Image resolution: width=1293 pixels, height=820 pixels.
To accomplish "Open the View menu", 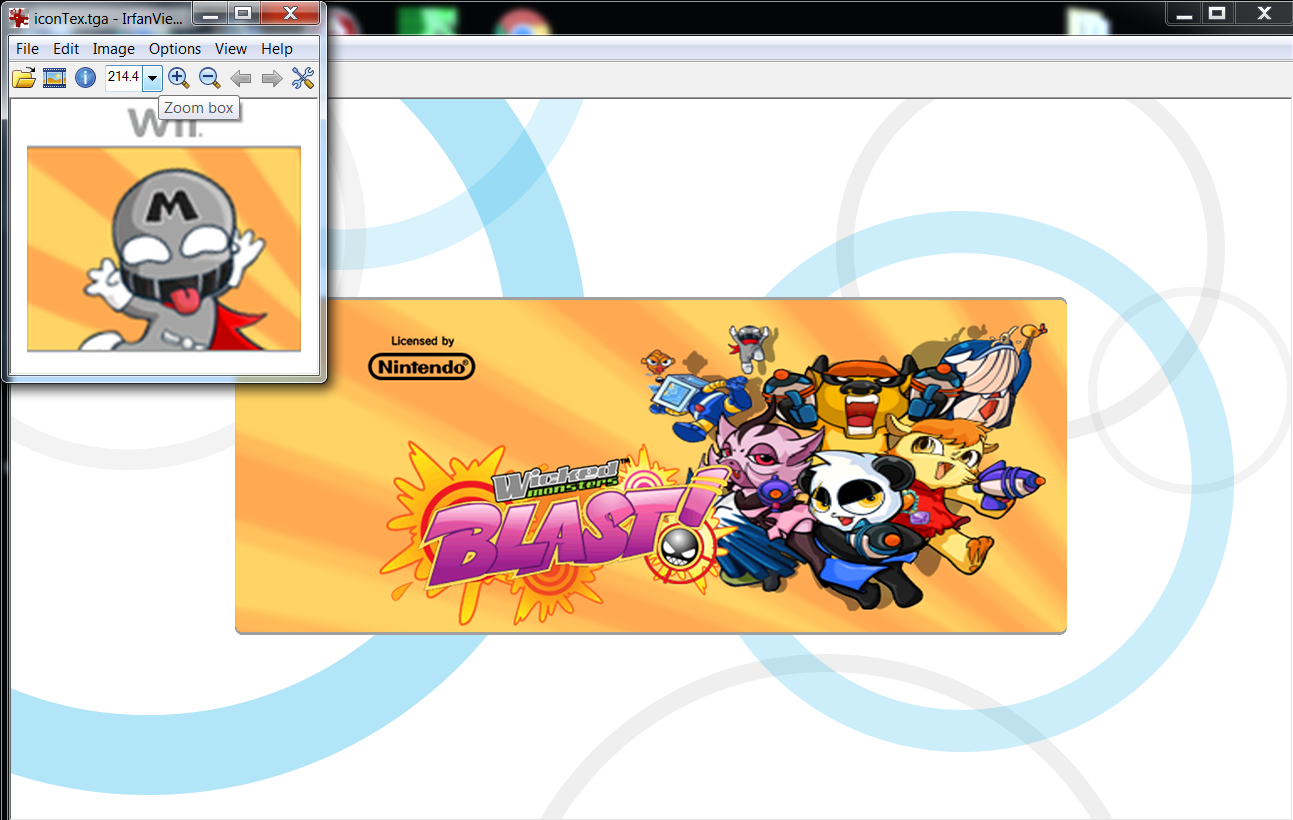I will 231,49.
